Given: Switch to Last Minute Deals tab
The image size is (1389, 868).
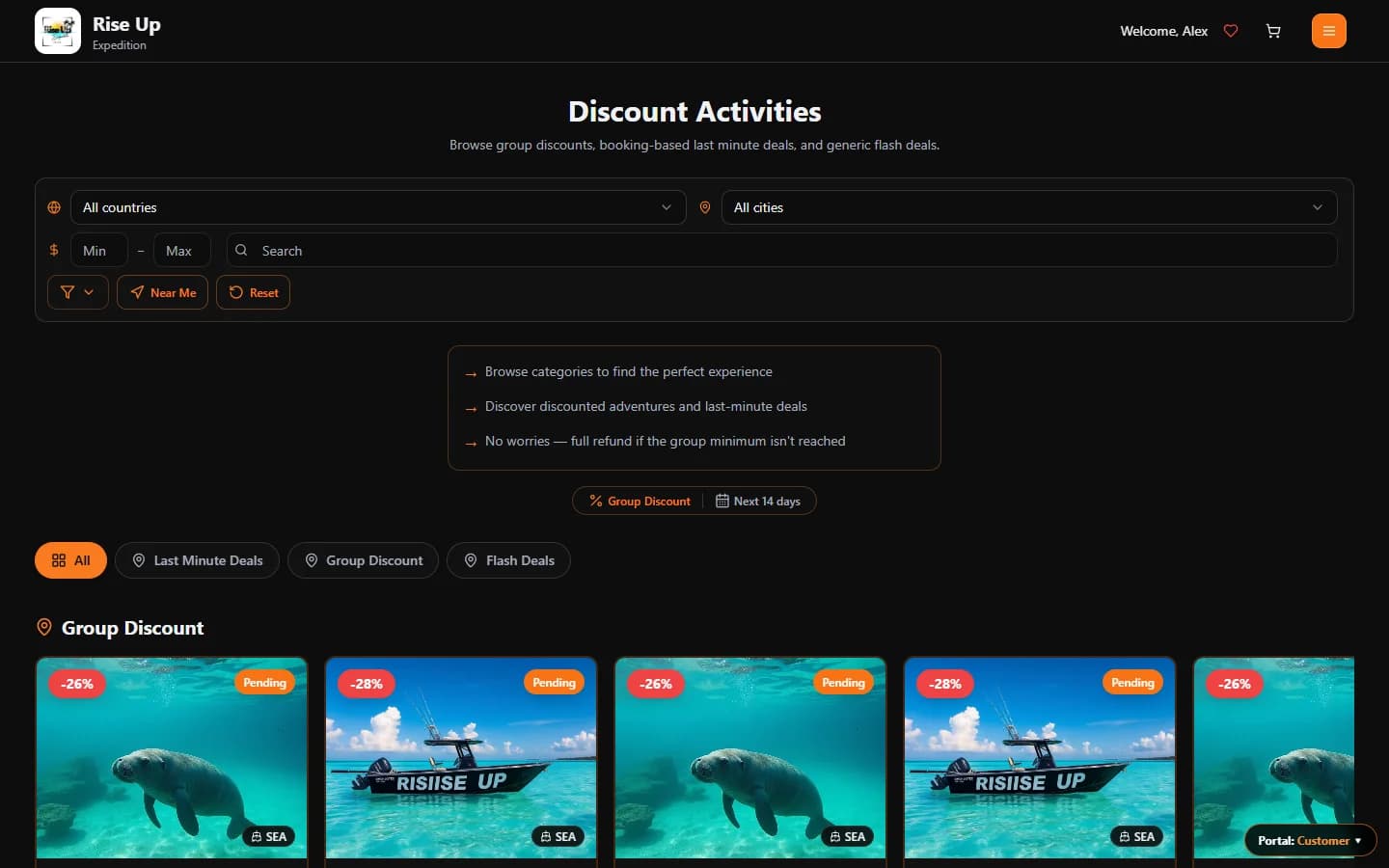Looking at the screenshot, I should click(x=197, y=560).
